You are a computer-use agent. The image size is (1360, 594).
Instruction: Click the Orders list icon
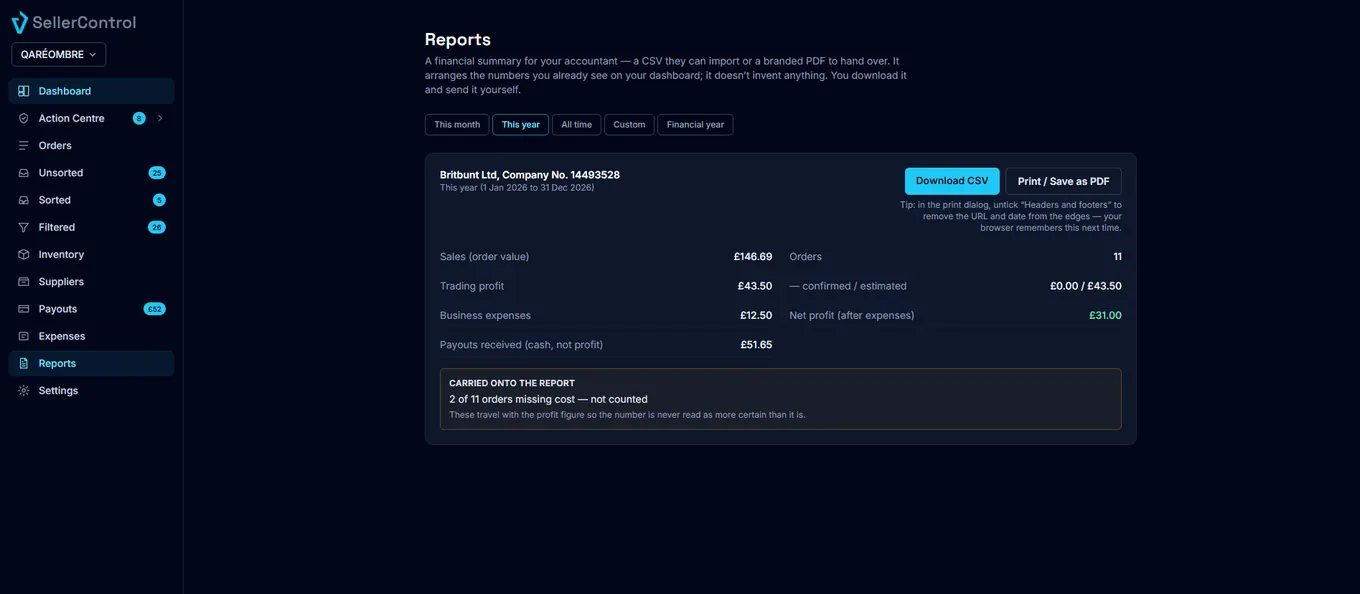point(24,146)
